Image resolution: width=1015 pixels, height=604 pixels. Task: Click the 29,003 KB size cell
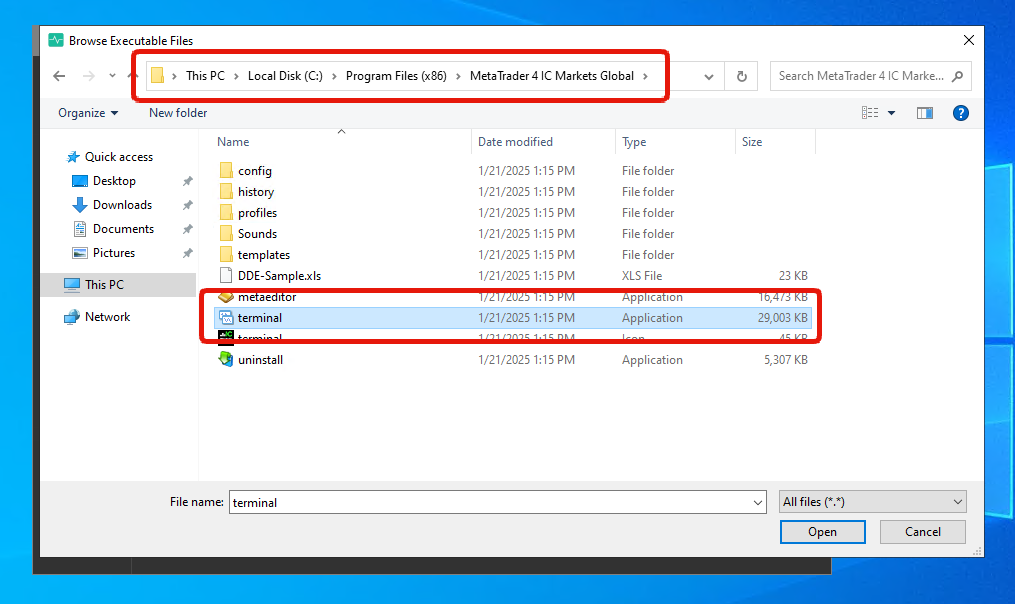click(783, 318)
